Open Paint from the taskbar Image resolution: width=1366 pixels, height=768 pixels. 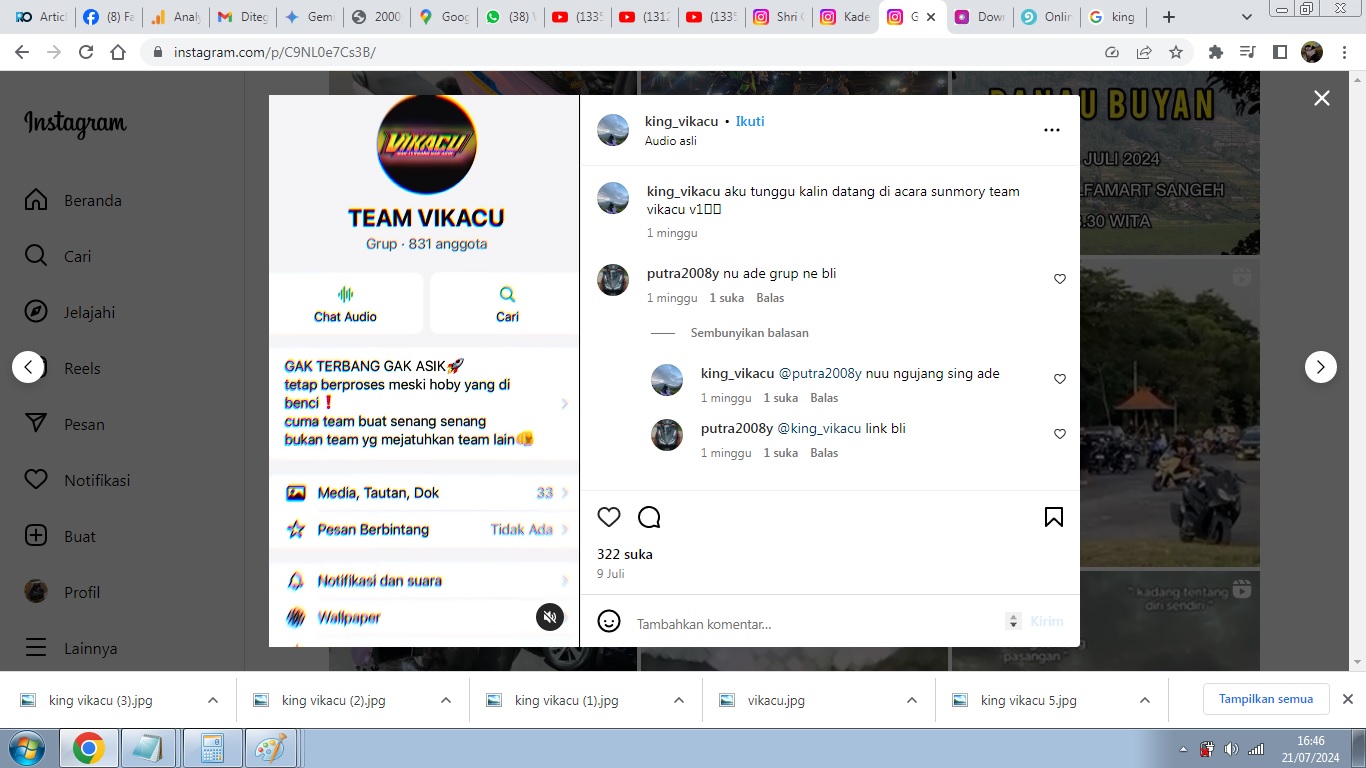click(x=271, y=748)
